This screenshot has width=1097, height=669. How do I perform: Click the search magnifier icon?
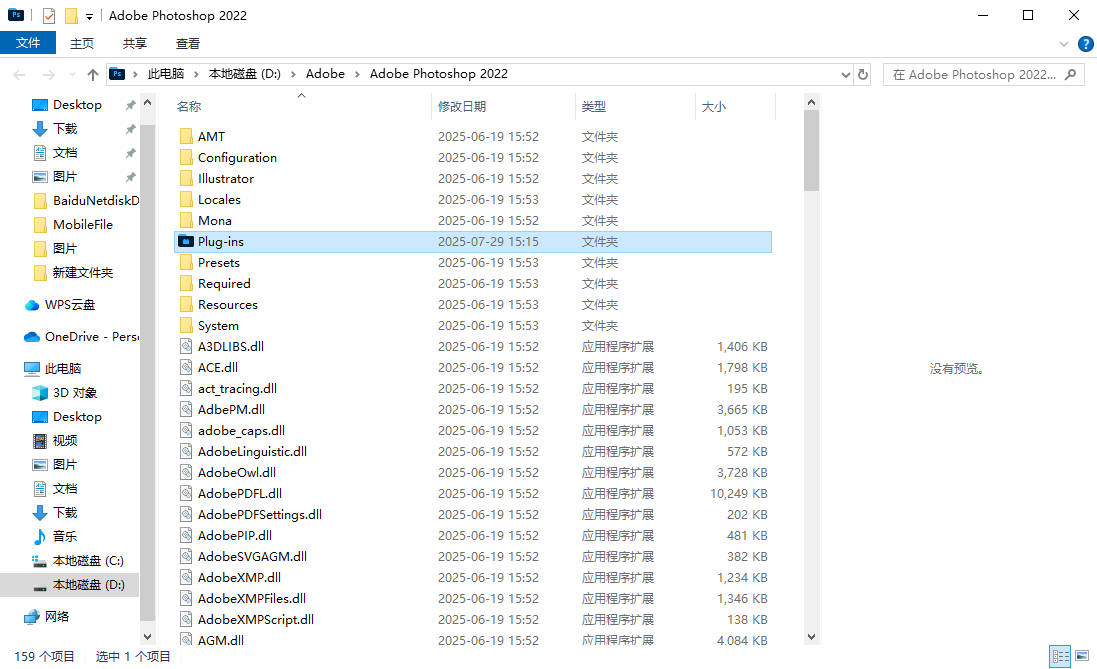[x=1070, y=74]
